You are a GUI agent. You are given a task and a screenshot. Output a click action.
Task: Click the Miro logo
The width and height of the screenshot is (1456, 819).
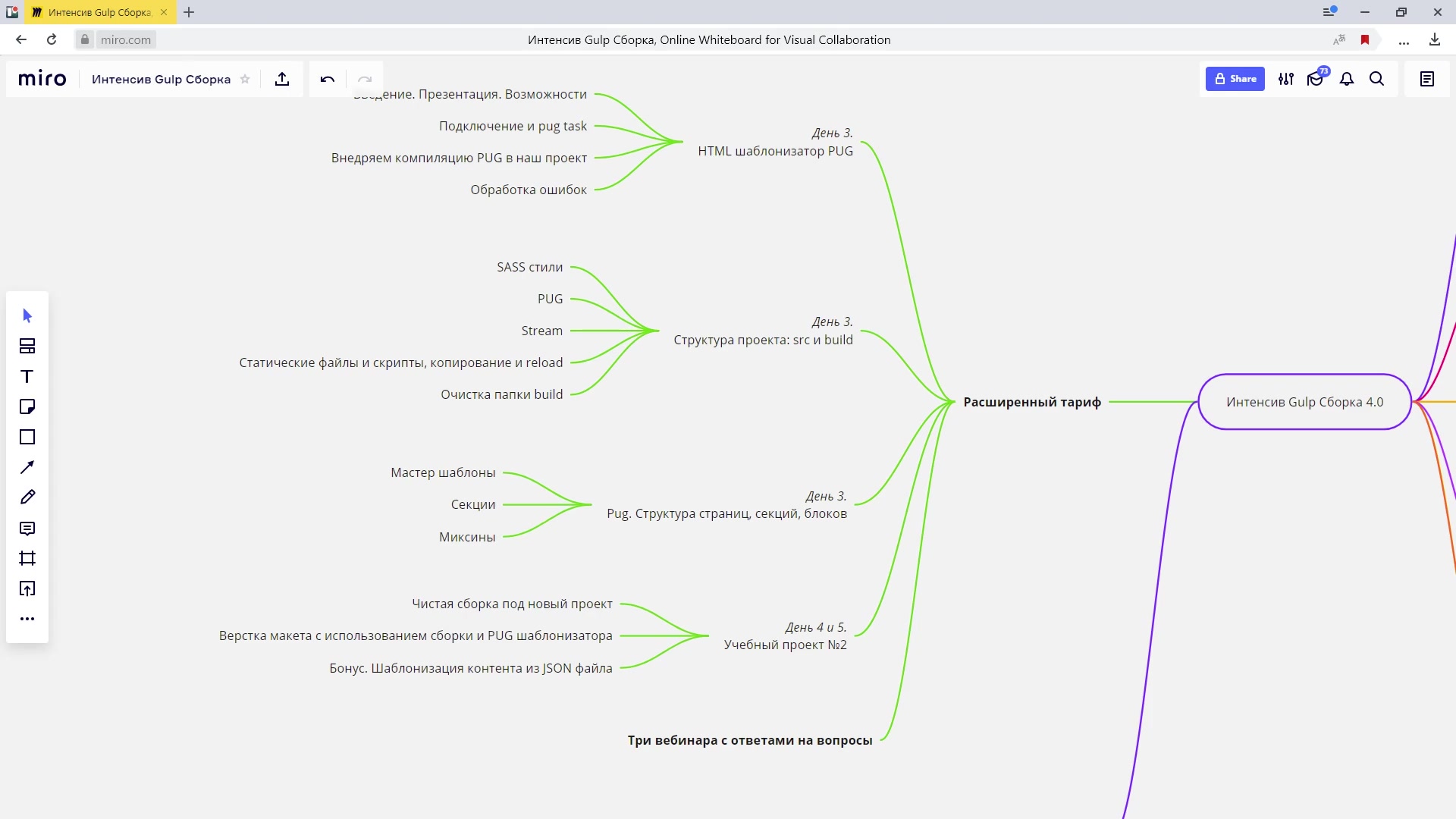tap(42, 79)
